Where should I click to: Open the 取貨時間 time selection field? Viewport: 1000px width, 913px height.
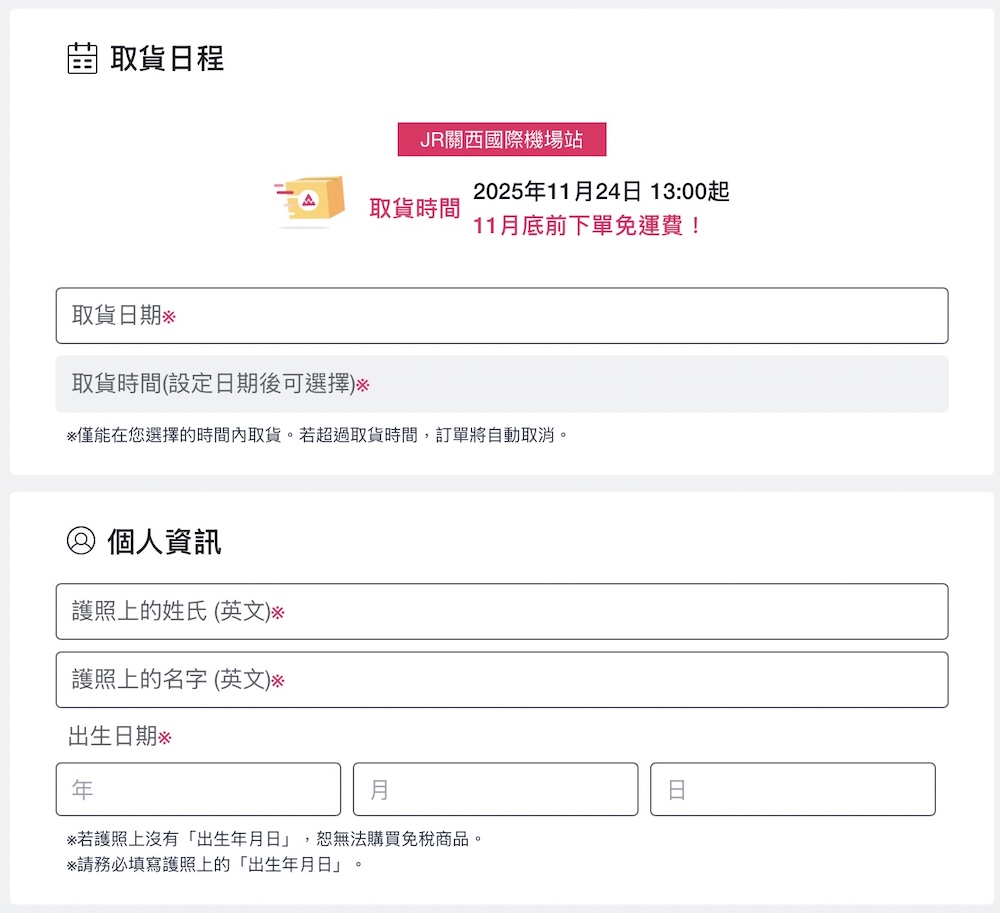tap(500, 383)
